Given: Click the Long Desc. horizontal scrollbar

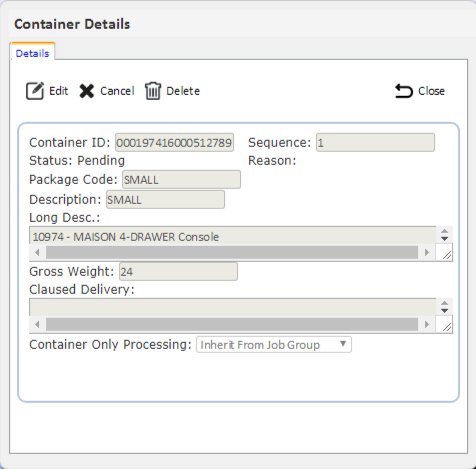Looking at the screenshot, I should (232, 253).
